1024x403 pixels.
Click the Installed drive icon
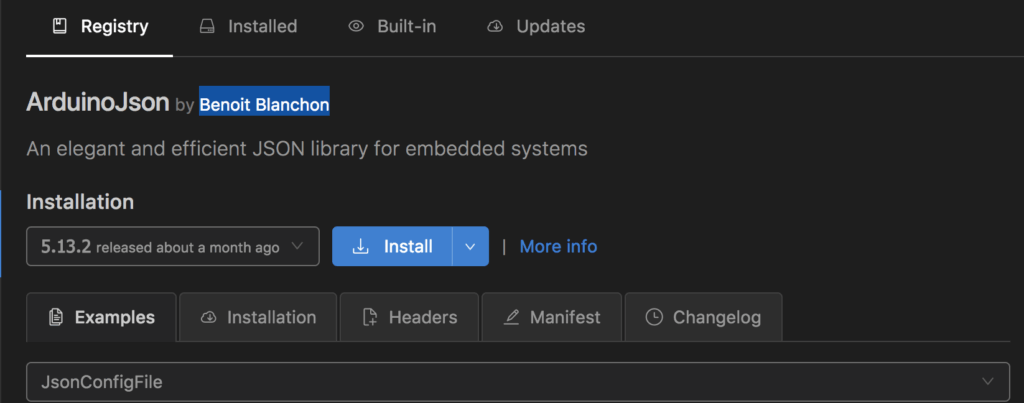[207, 27]
